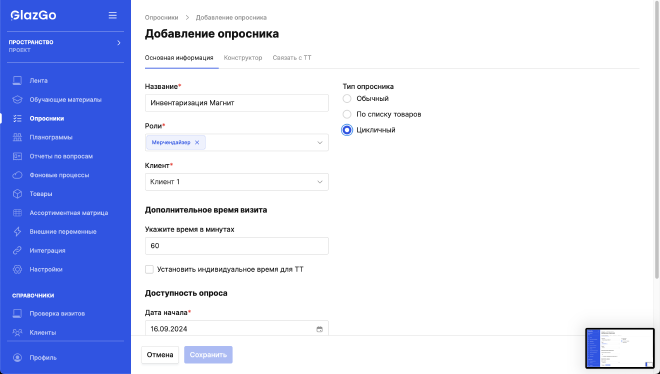Expand the Пространство project switcher chevron
This screenshot has height=374, width=660.
(119, 42)
